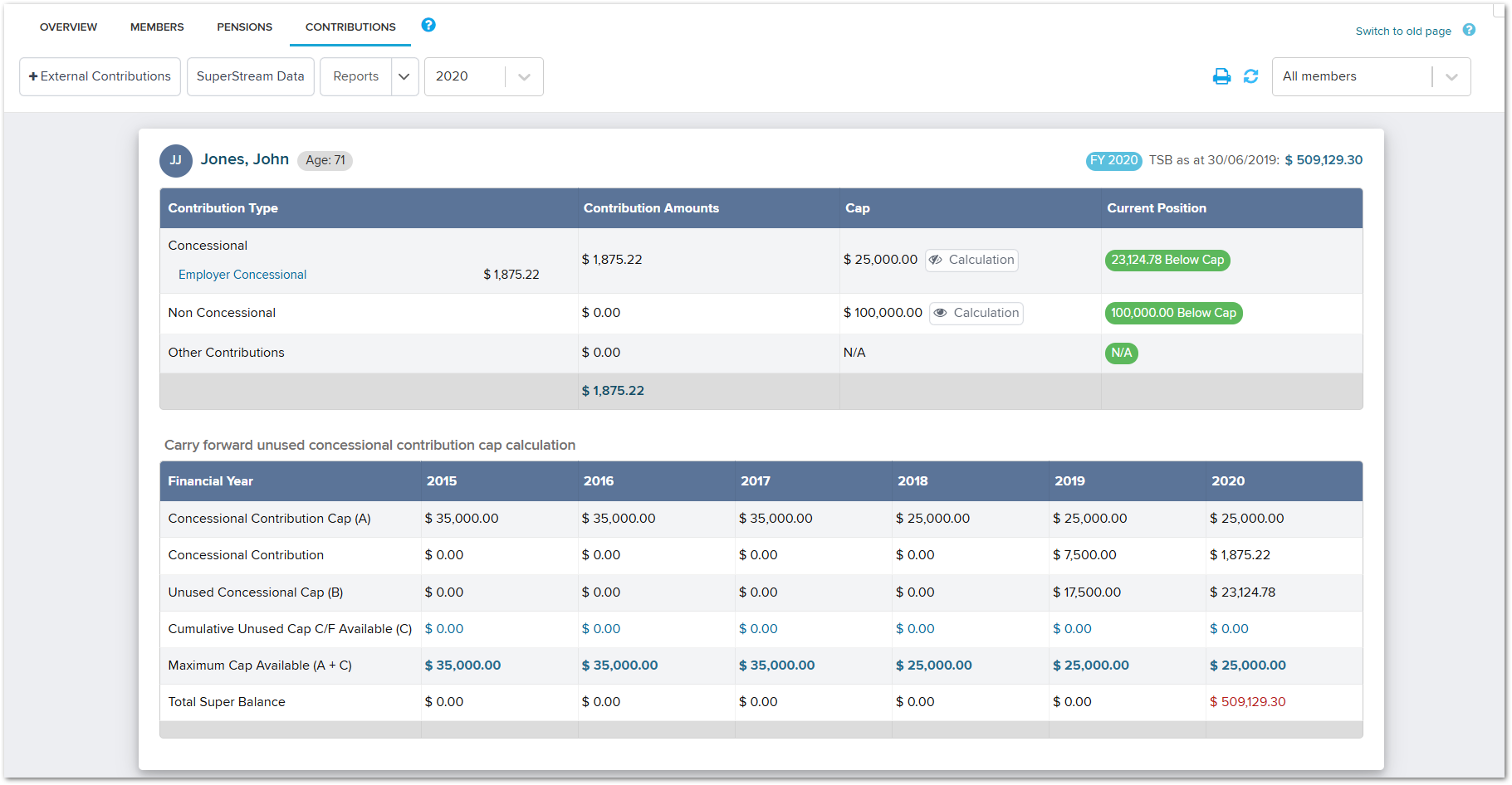Toggle the FY 2020 badge
This screenshot has width=1512, height=785.
coord(1113,160)
